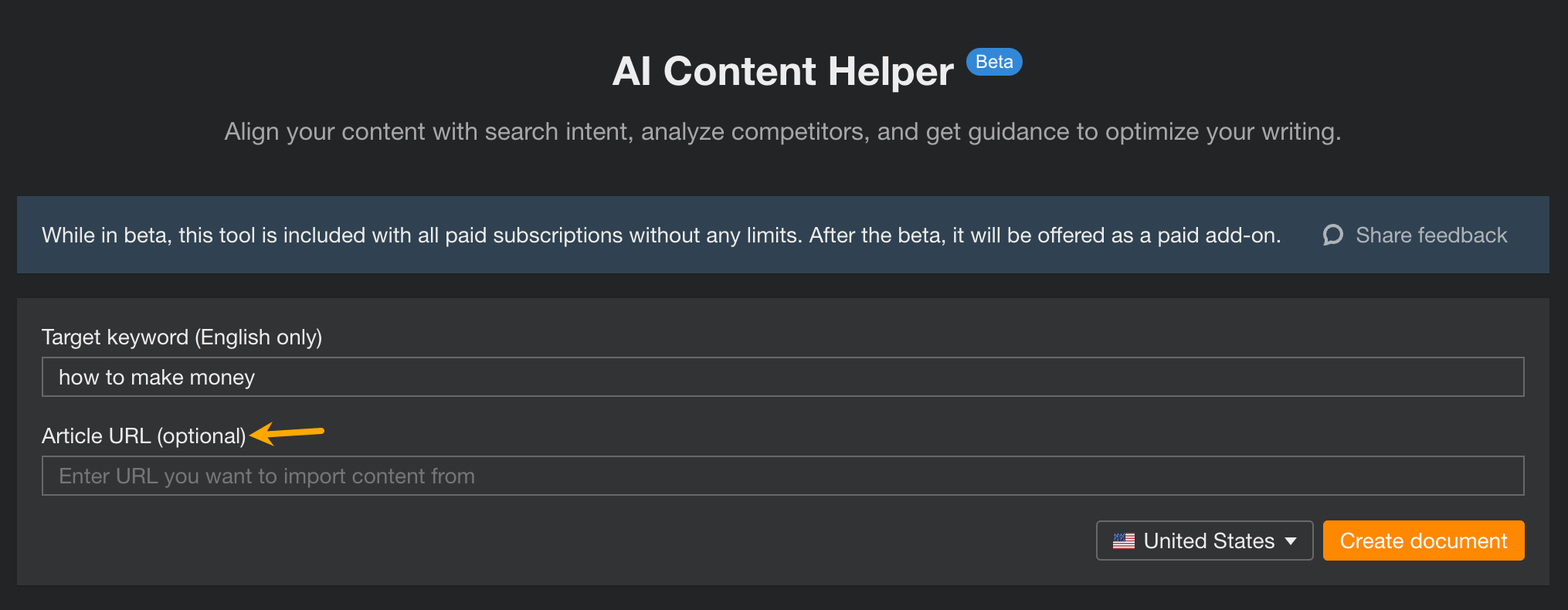Open the Share feedback link

point(1431,235)
